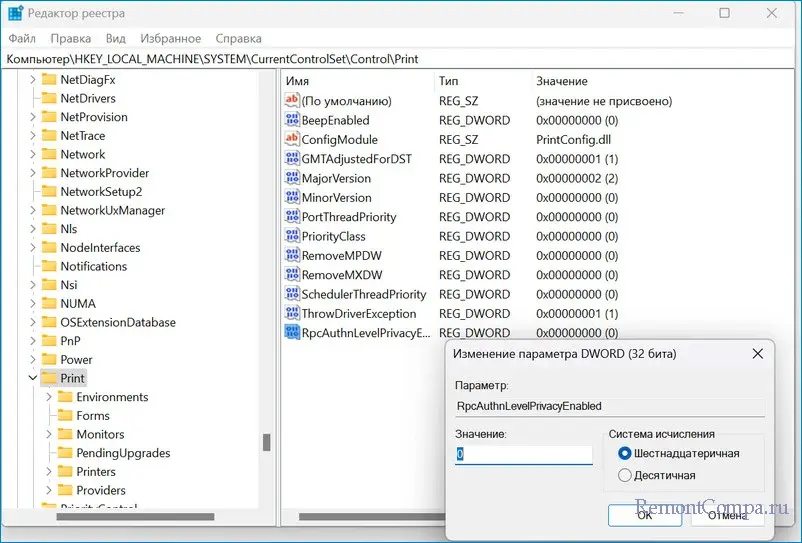Select the ThrowDriverException value icon
This screenshot has width=802, height=543.
click(293, 313)
